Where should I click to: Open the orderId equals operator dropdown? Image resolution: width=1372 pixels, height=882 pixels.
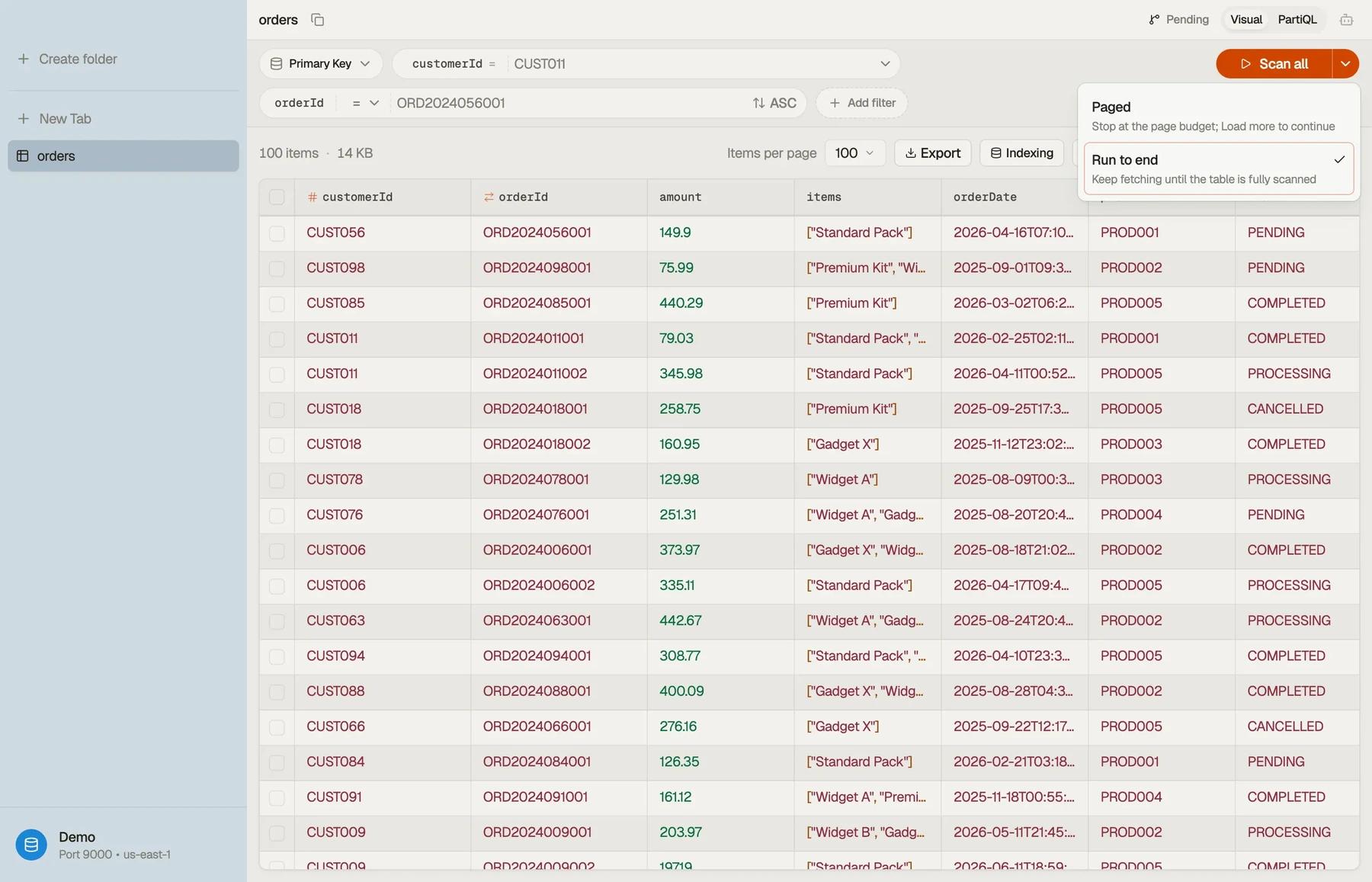coord(365,103)
